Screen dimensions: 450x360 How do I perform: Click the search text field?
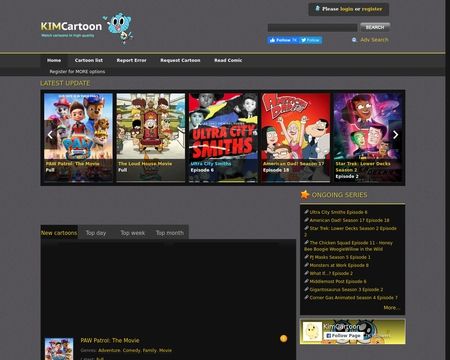pyautogui.click(x=312, y=28)
